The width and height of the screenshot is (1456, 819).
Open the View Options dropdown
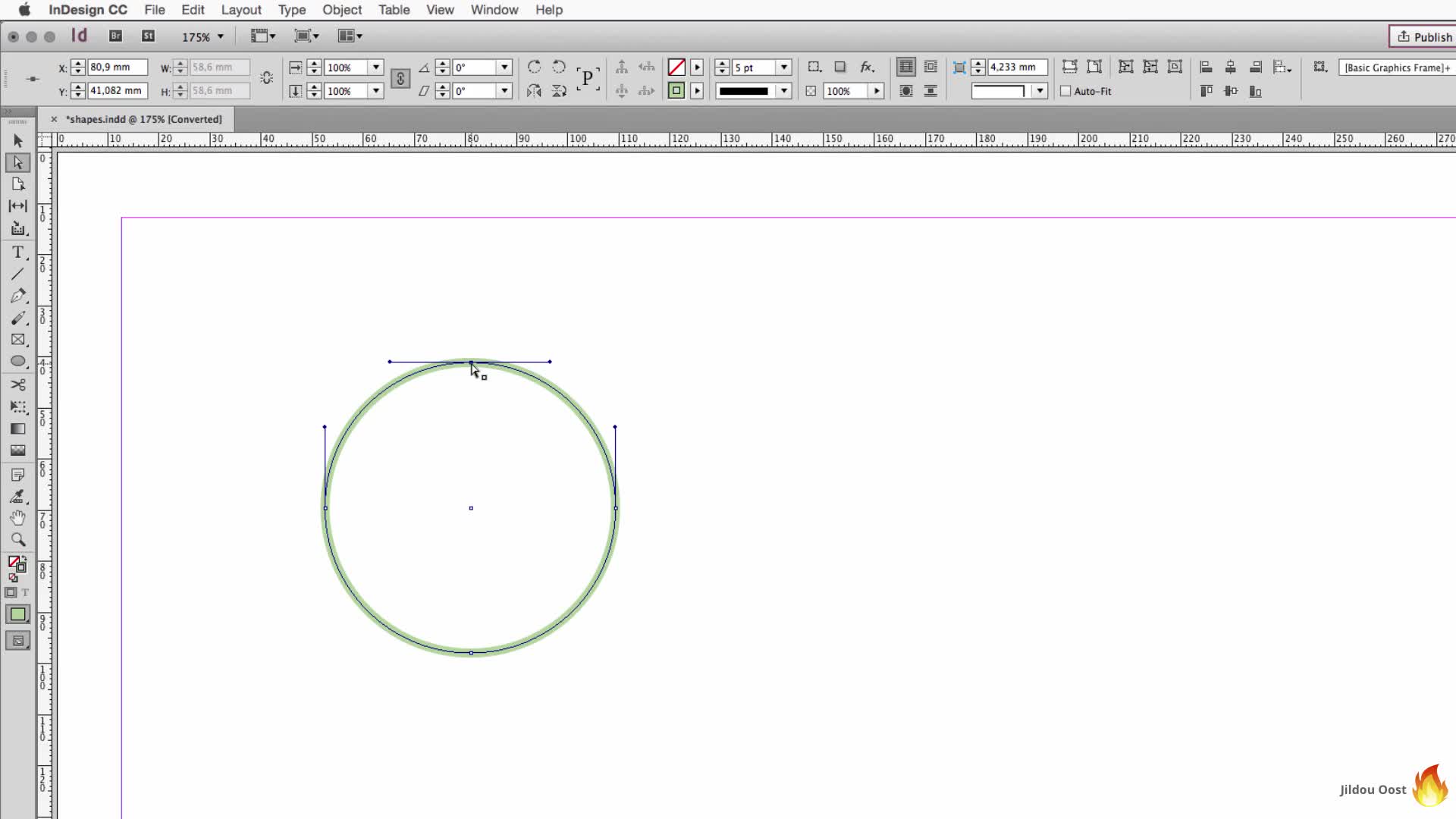click(263, 36)
